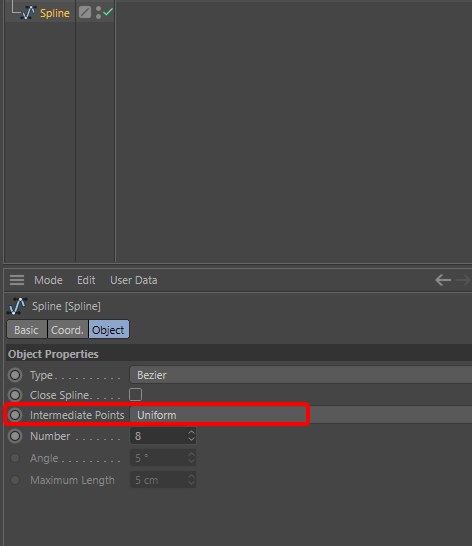Select the Object tab
The image size is (472, 546).
108,330
